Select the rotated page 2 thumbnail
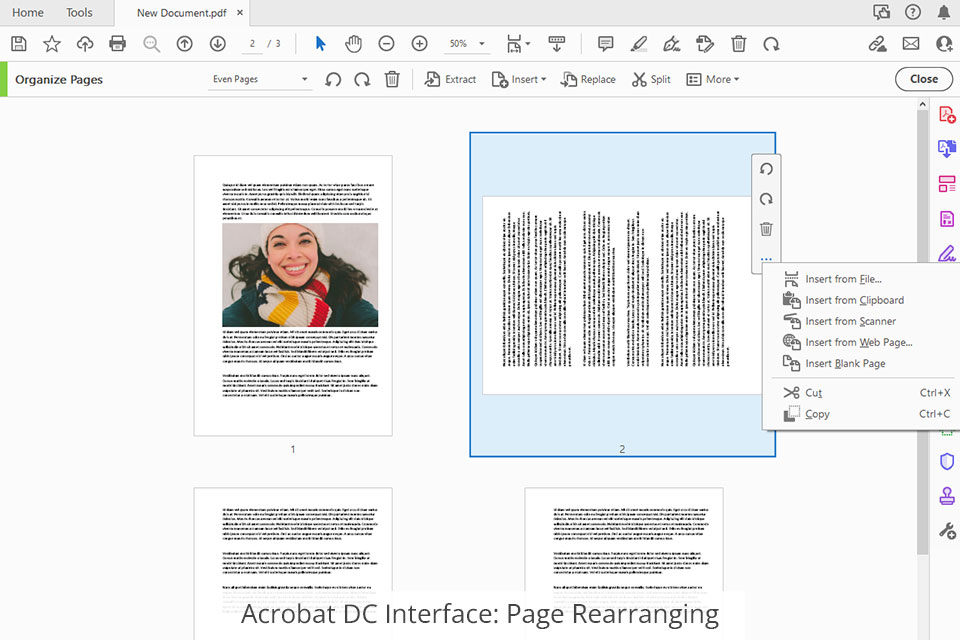Viewport: 960px width, 640px height. tap(623, 295)
